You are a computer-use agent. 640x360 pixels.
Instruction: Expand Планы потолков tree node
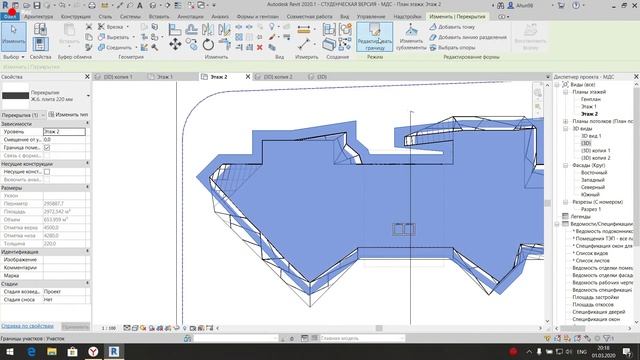[566, 121]
